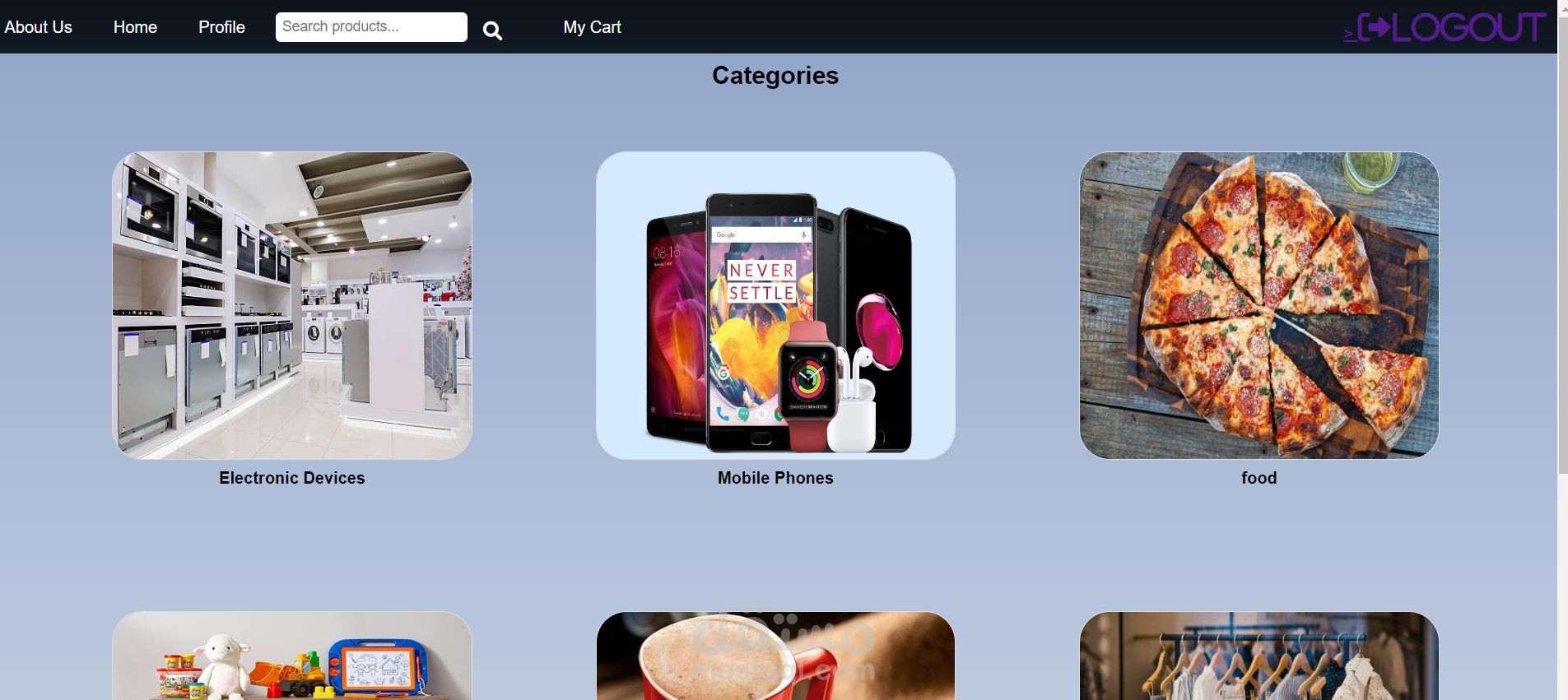Open the coffee cup category thumbnail

pyautogui.click(x=775, y=656)
